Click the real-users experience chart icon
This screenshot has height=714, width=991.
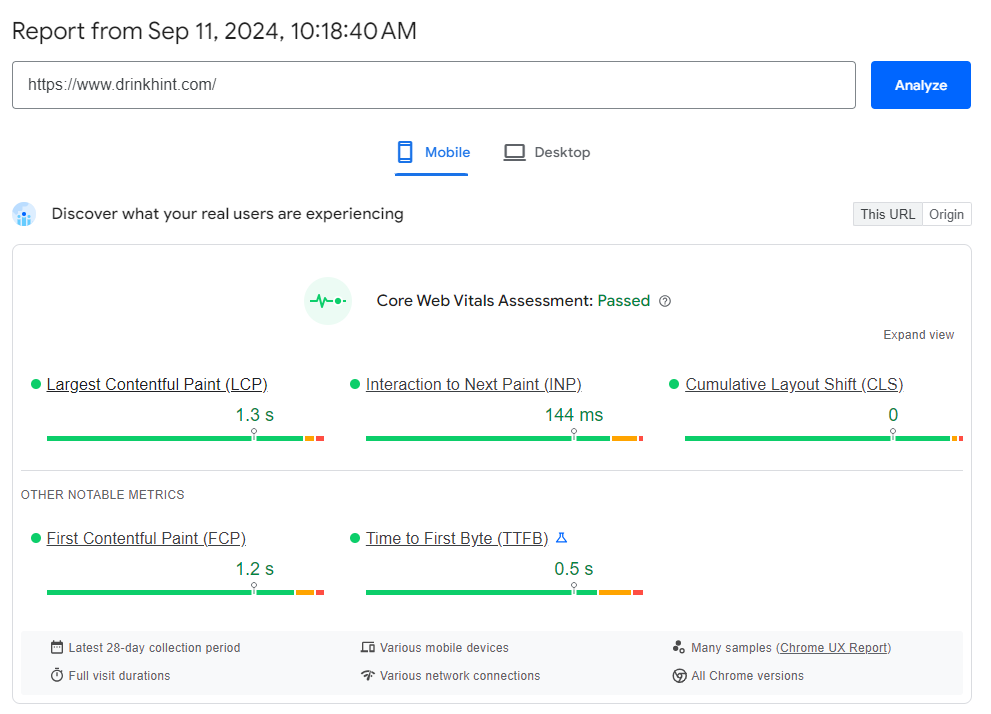(x=24, y=214)
